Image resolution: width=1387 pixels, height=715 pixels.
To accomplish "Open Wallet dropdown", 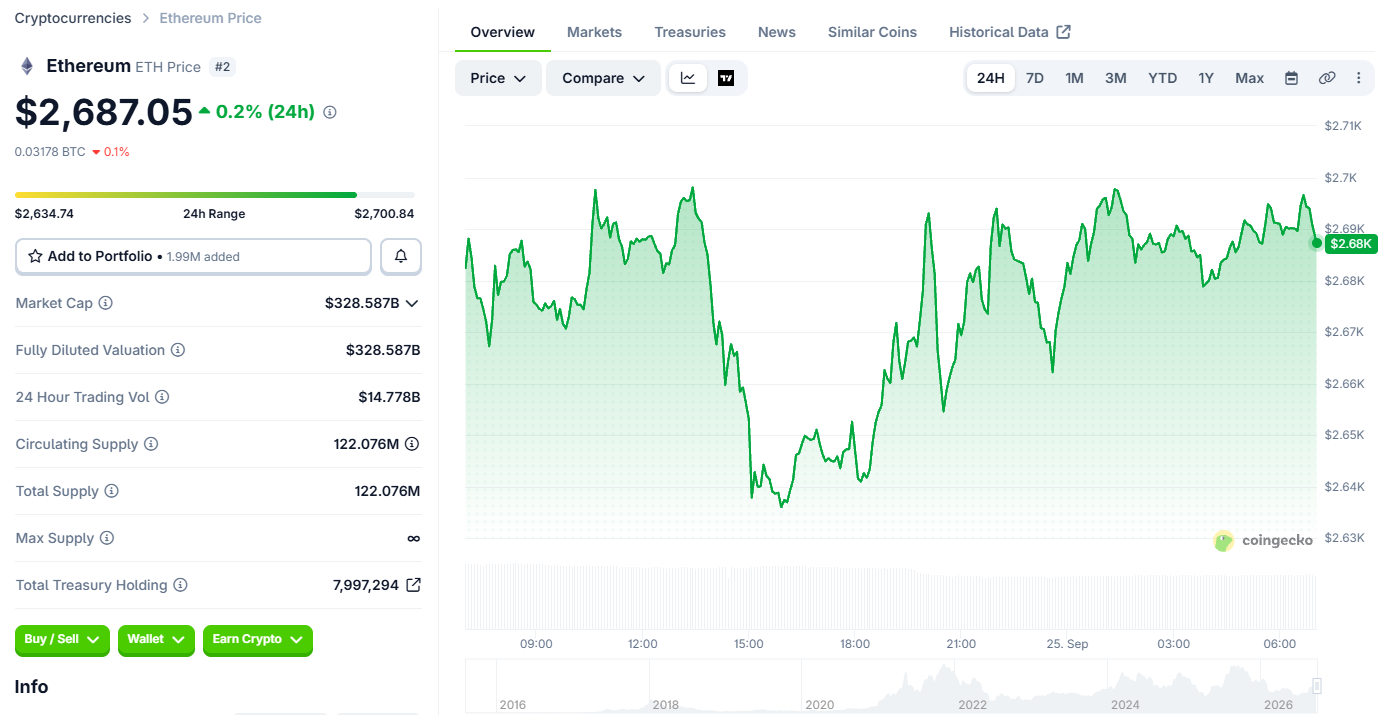I will point(156,640).
